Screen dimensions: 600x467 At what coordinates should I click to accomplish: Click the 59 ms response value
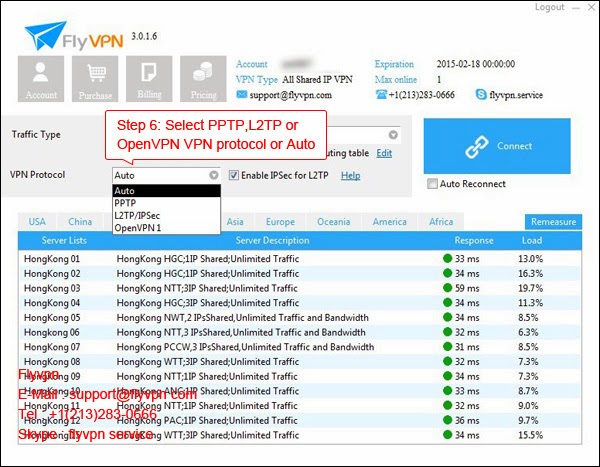[467, 288]
